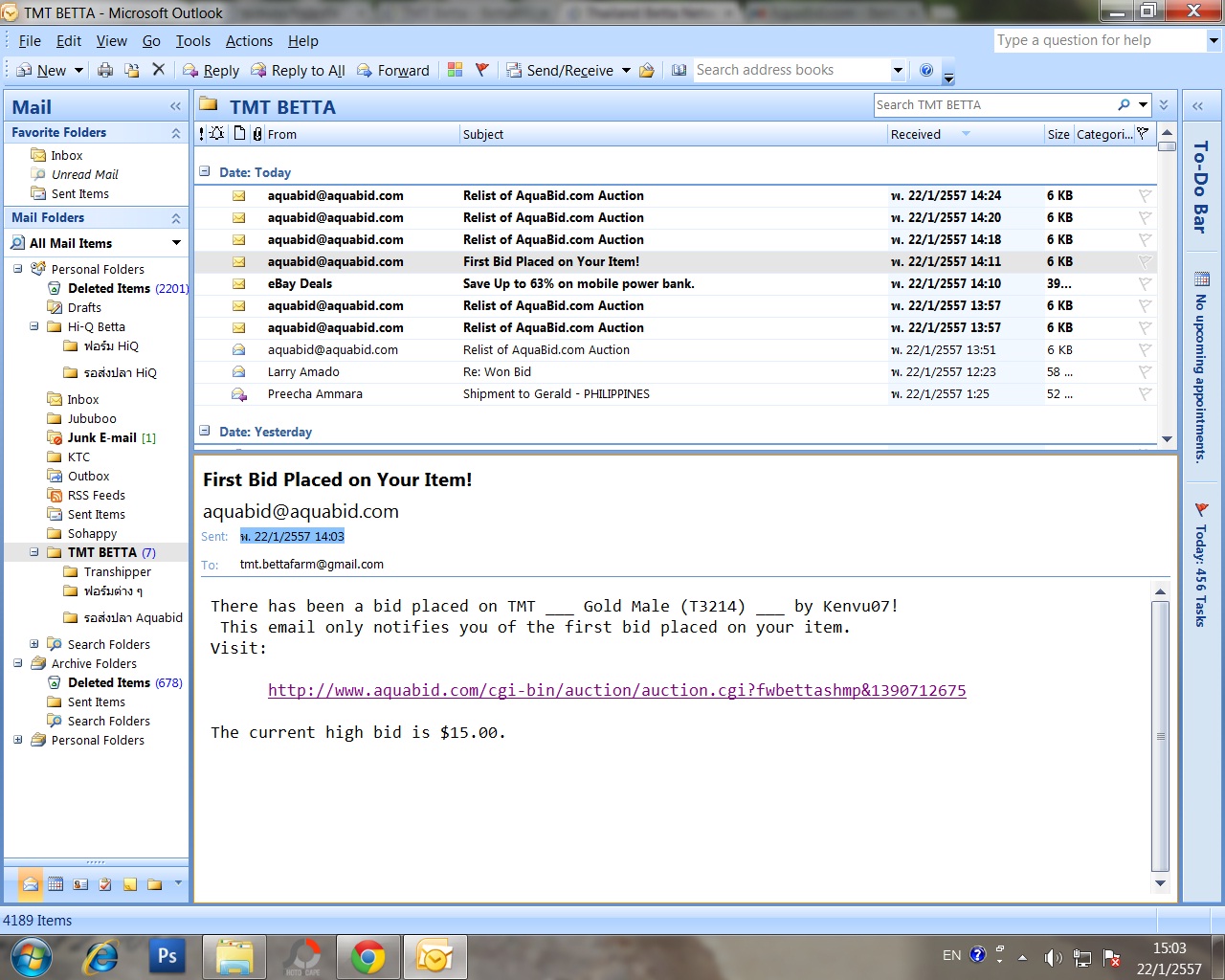Collapse the Favorite Folders section
This screenshot has height=980, width=1225.
(x=176, y=133)
